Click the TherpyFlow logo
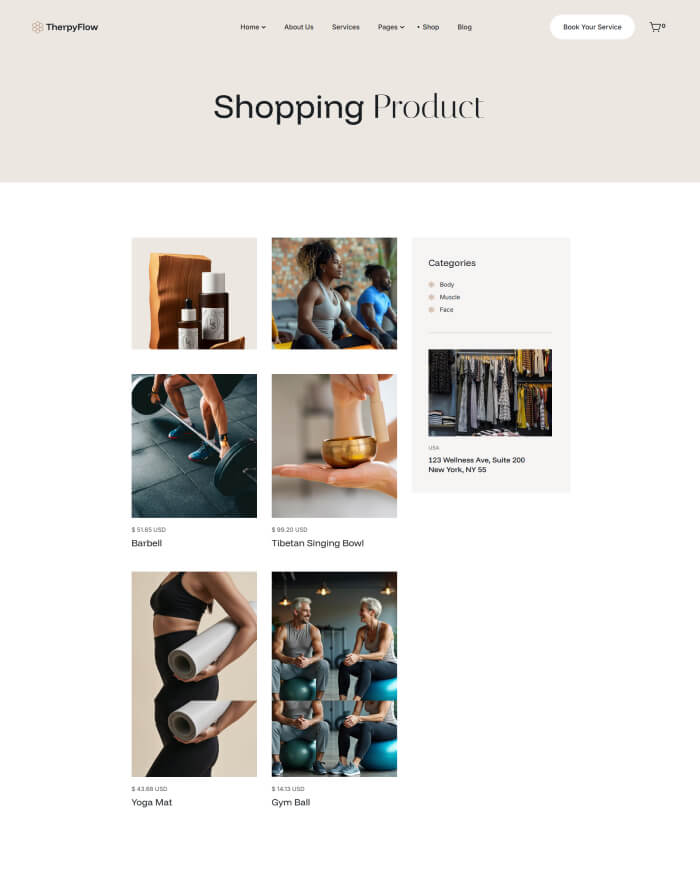This screenshot has height=874, width=700. click(65, 27)
